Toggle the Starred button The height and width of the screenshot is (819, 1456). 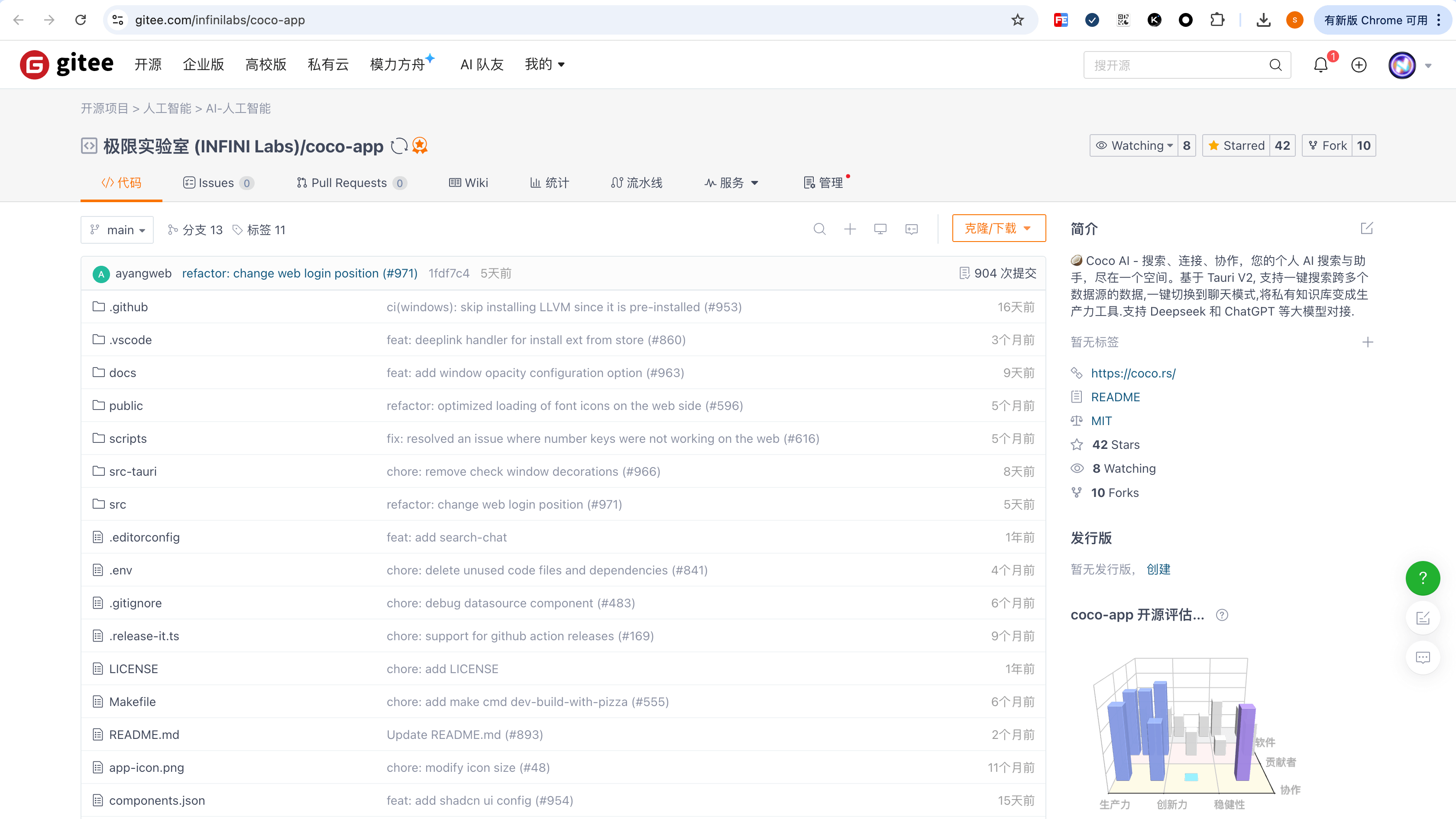point(1236,146)
